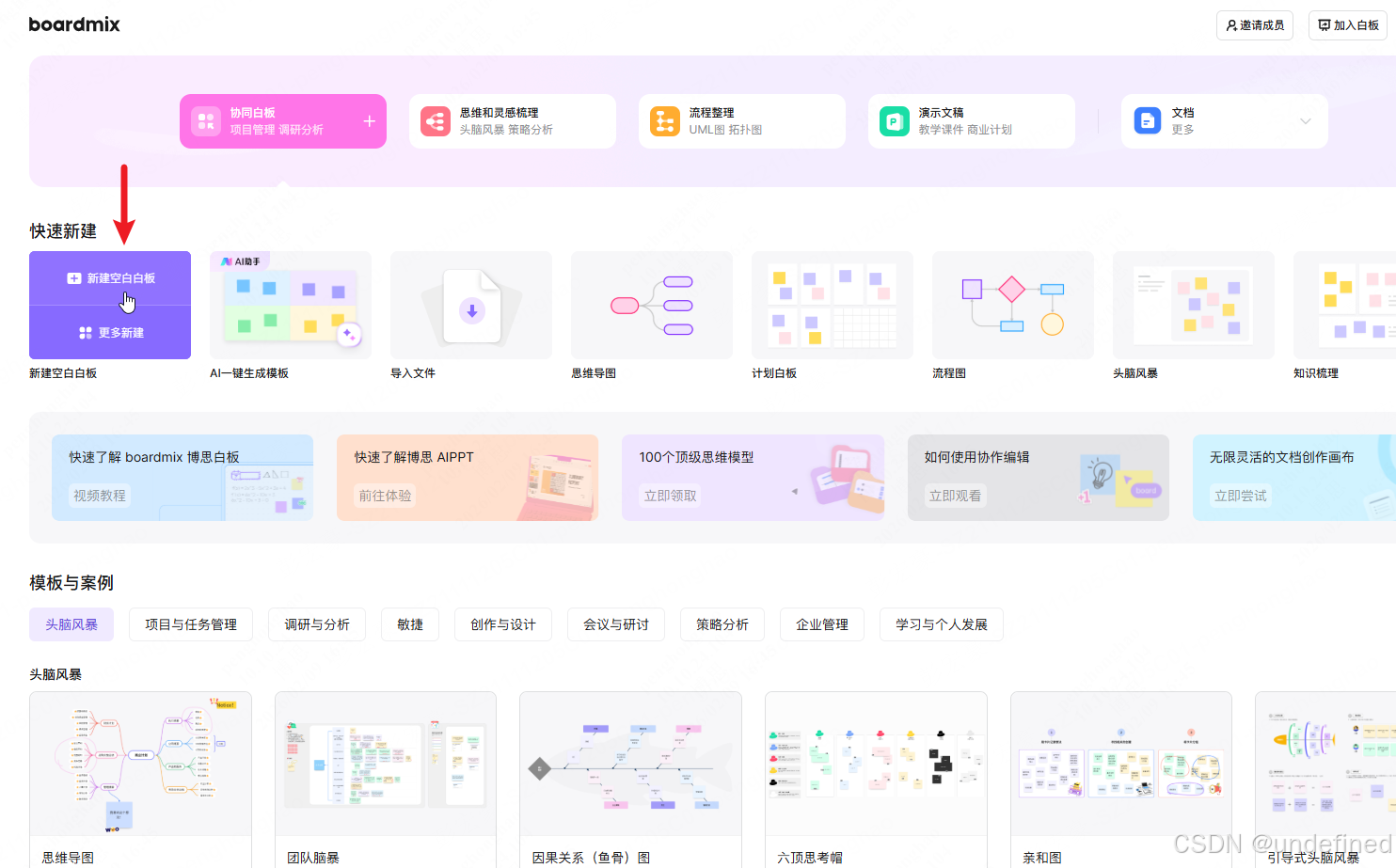
Task: Open the 流程整理 UML图 card
Action: pos(742,121)
